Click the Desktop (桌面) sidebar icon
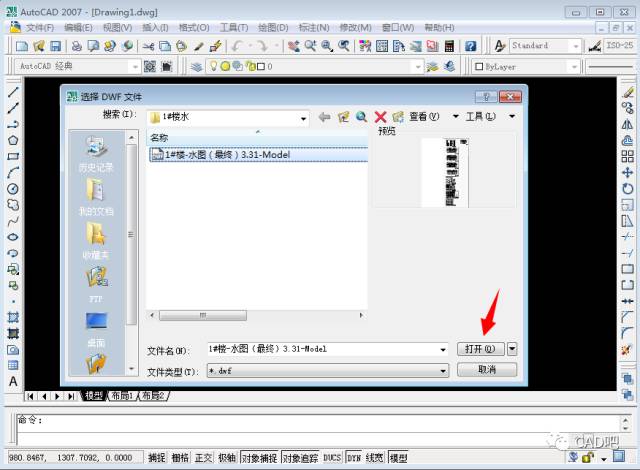Image resolution: width=640 pixels, height=470 pixels. [x=96, y=325]
